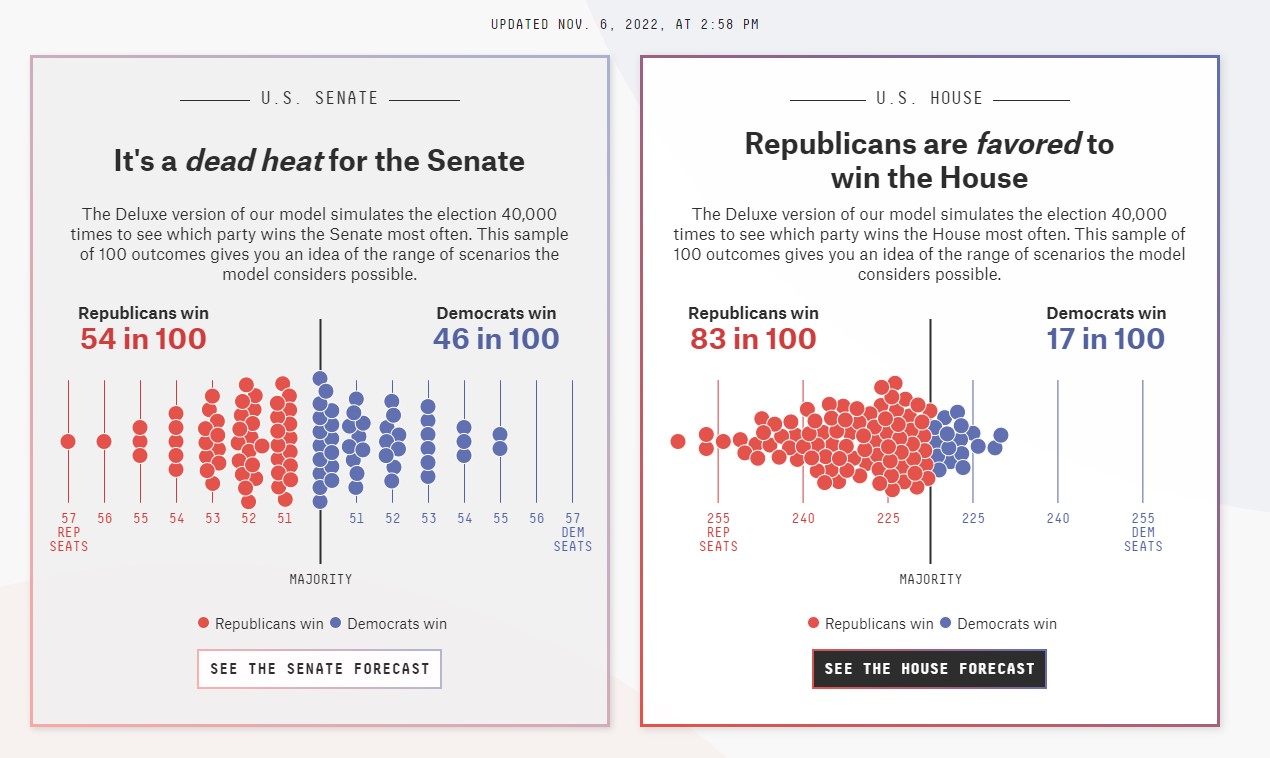Click the Majority label under the Senate chart

(x=321, y=579)
